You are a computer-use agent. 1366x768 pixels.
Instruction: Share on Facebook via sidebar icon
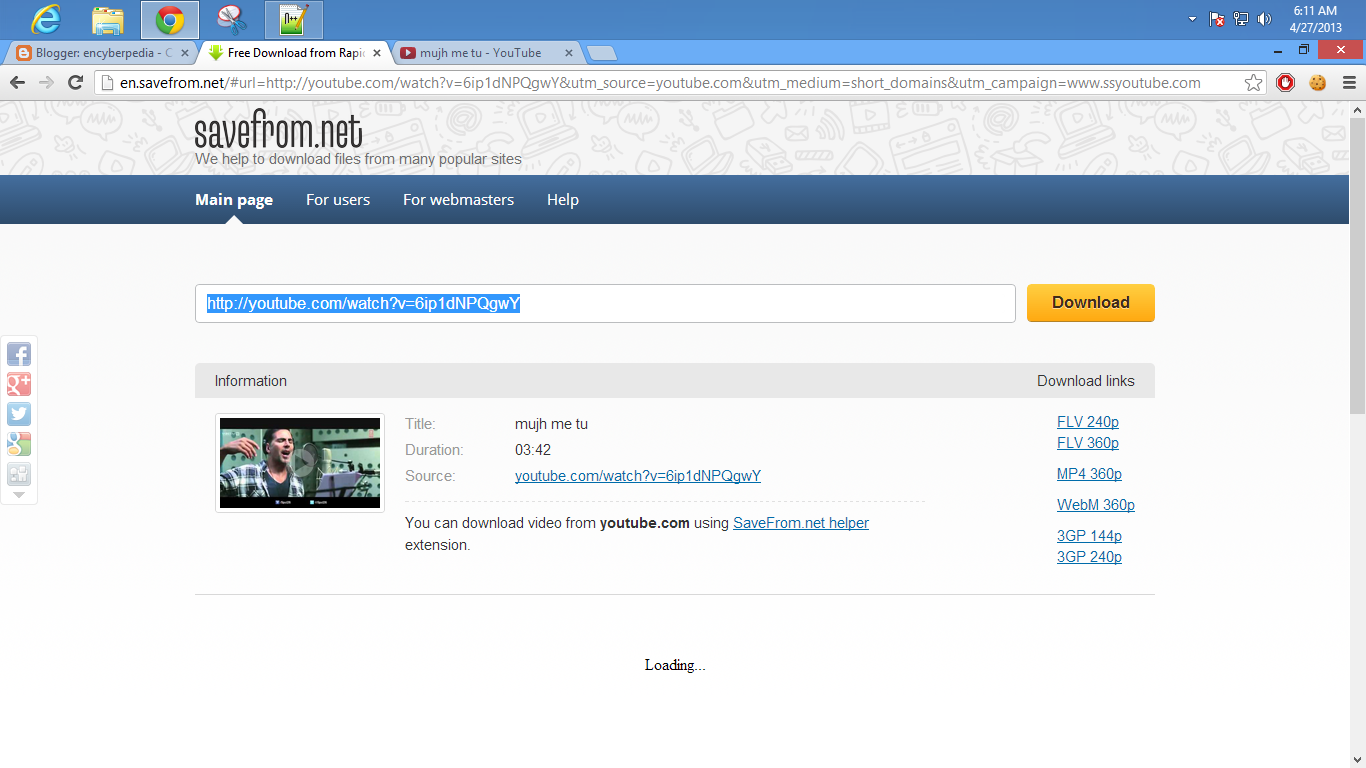(x=19, y=354)
